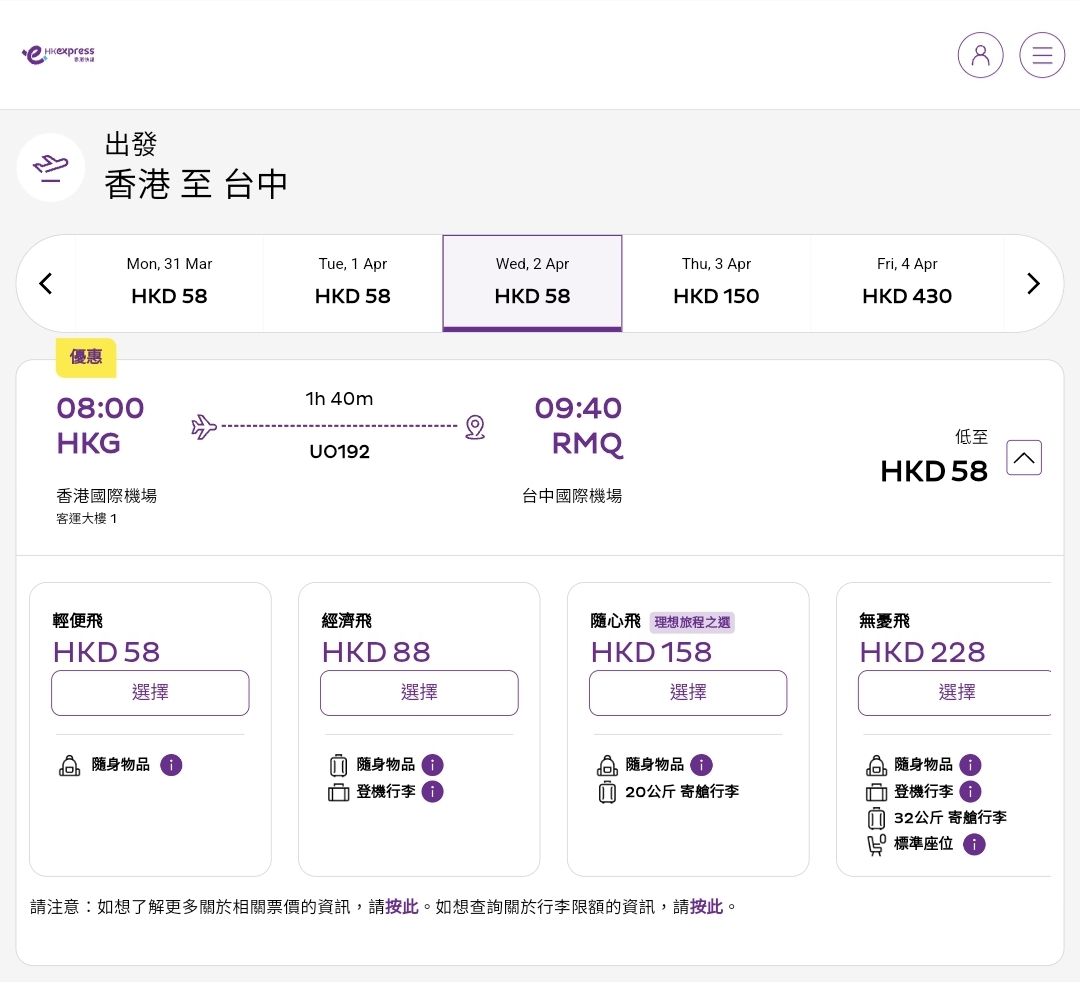1080x982 pixels.
Task: Click the suitcase icon beside 20公斤 寄艙行李
Action: (607, 792)
